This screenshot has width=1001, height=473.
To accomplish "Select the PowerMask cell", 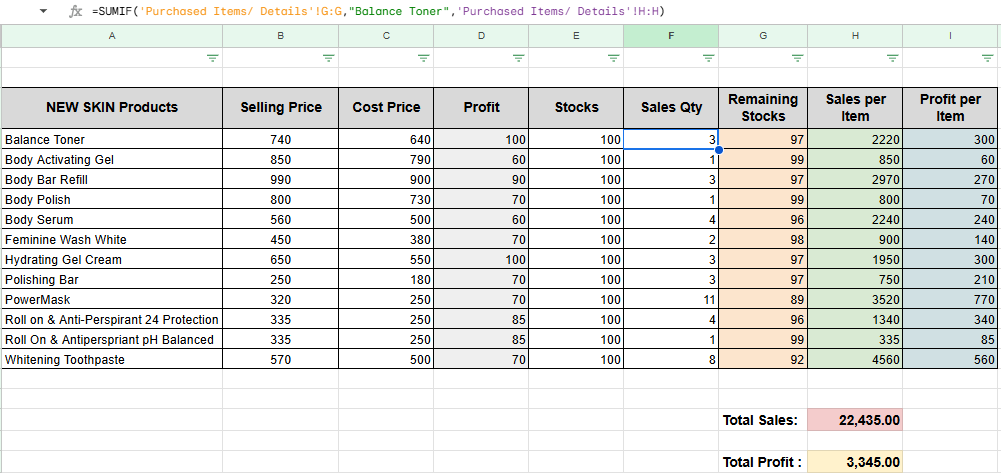I will (112, 299).
